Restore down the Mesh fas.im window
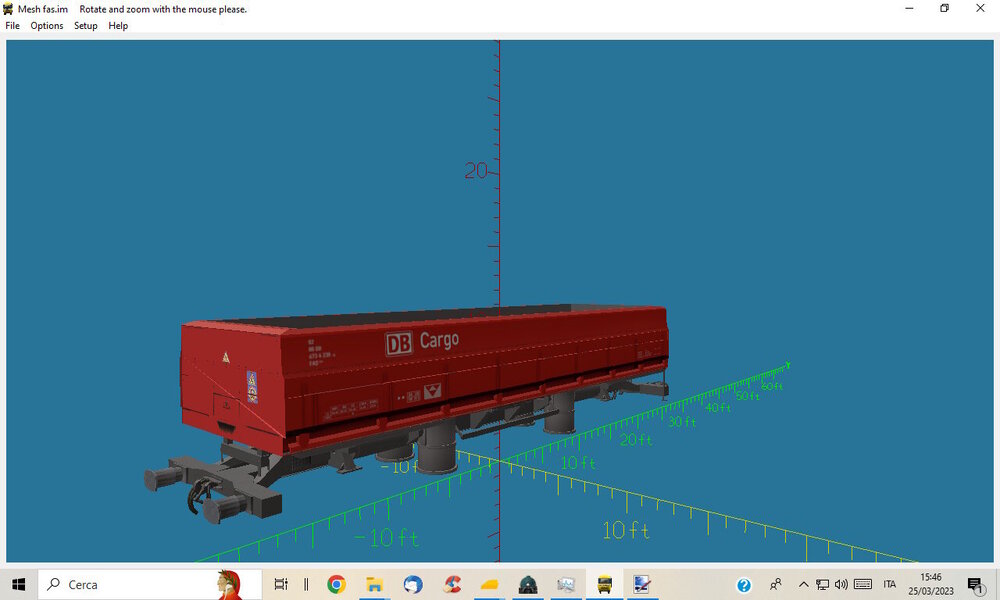This screenshot has height=600, width=1000. coord(945,8)
